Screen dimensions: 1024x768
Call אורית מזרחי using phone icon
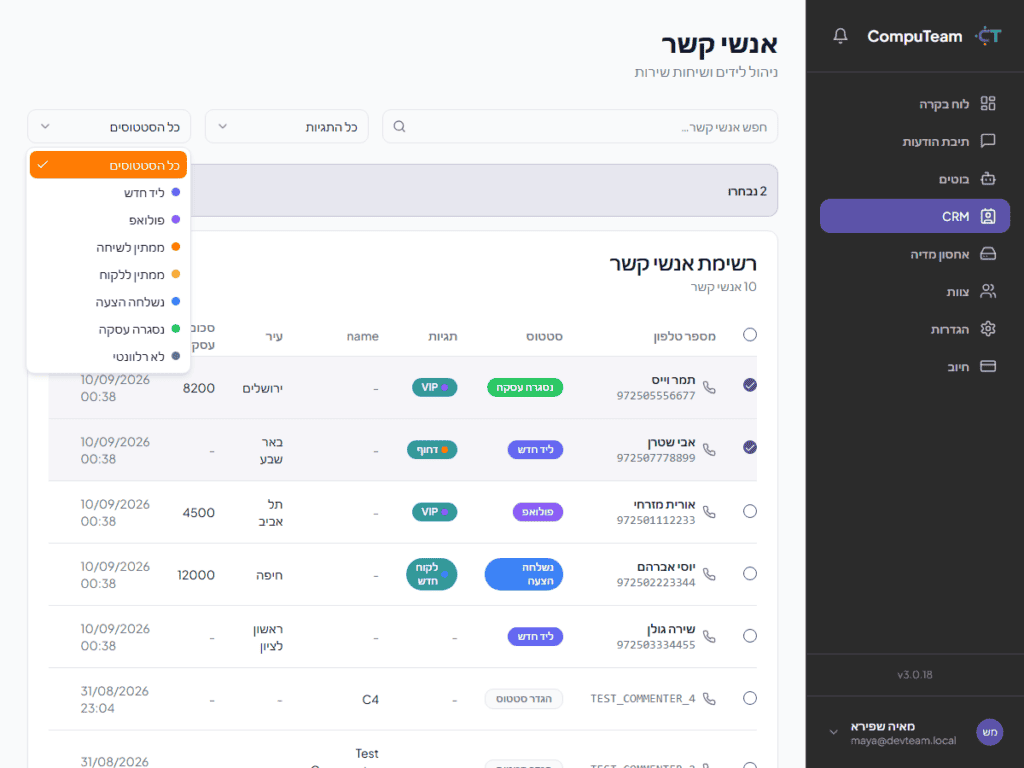coord(709,512)
